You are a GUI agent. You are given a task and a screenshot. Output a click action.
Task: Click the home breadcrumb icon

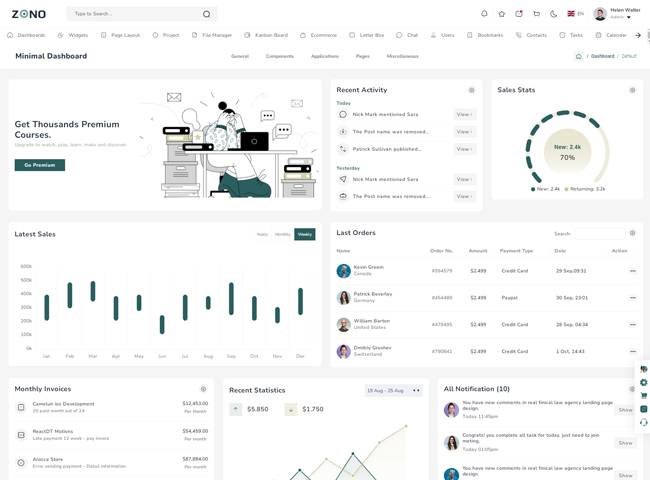578,56
